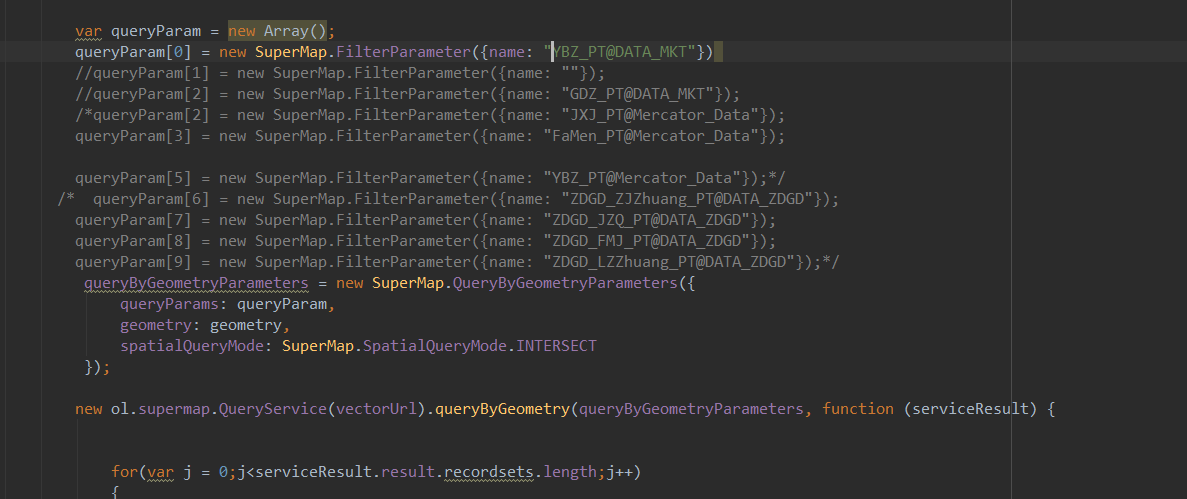The width and height of the screenshot is (1187, 499).
Task: Click the 'function' keyword in the callback
Action: point(858,409)
